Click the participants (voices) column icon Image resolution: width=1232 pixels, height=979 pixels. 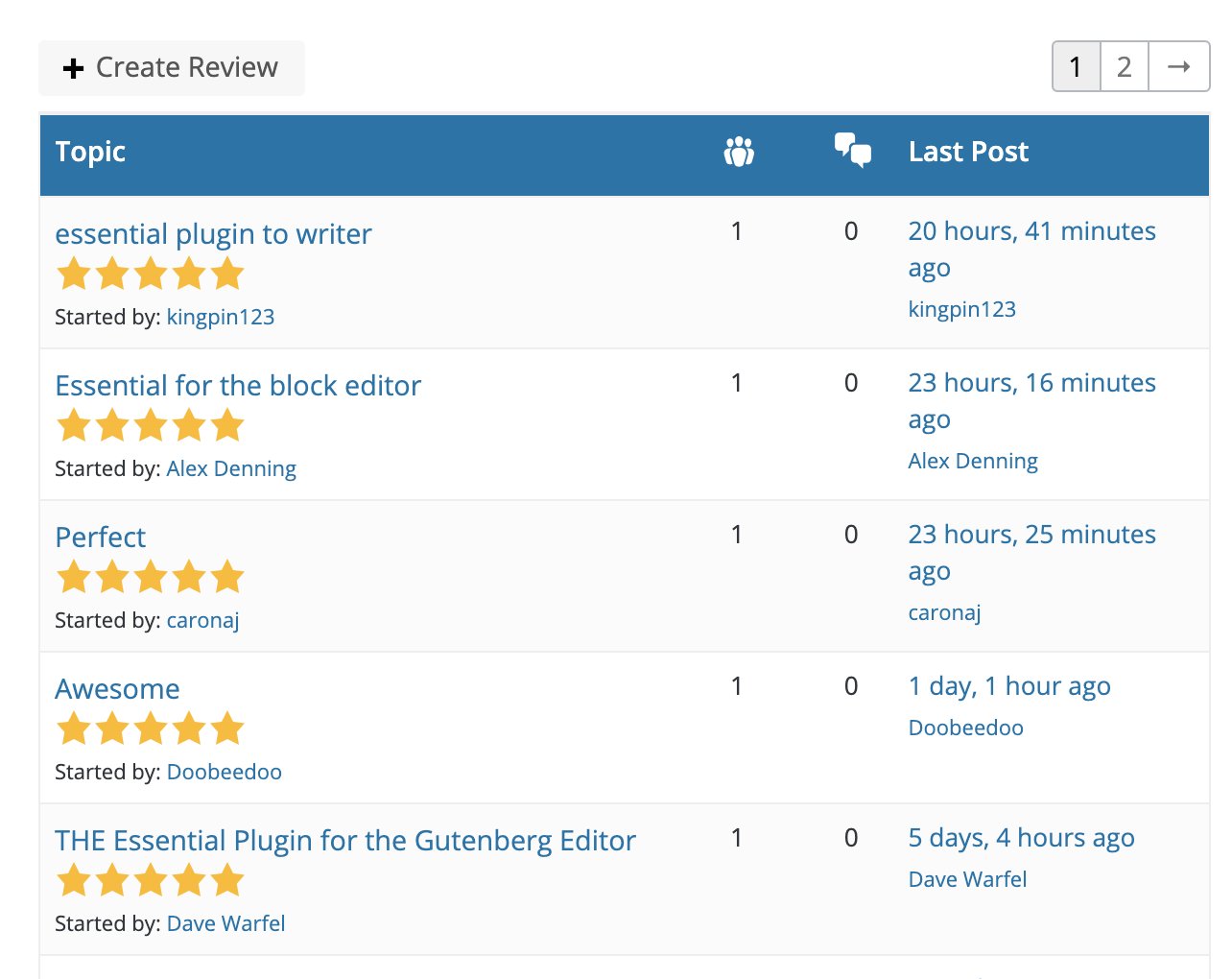[x=739, y=152]
